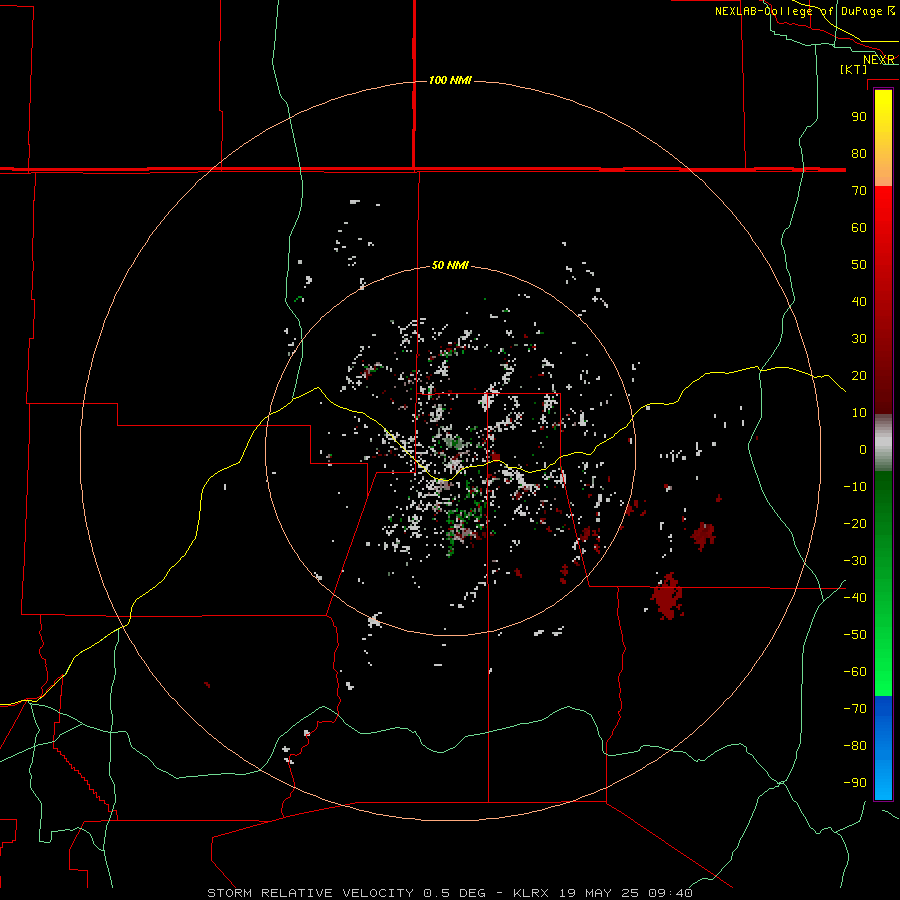
Task: Click the [KT] units label
Action: tap(853, 69)
